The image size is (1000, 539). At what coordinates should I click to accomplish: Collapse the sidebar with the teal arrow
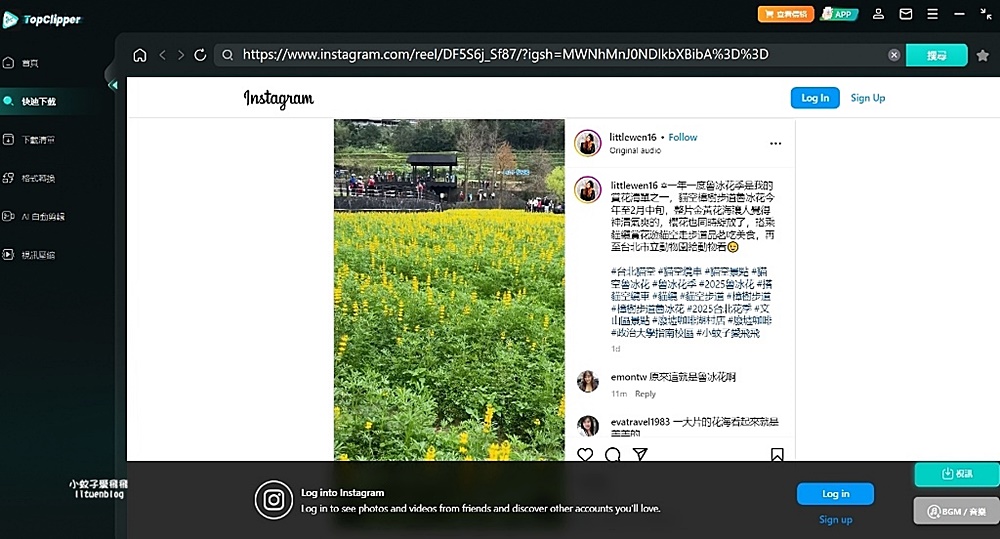113,85
